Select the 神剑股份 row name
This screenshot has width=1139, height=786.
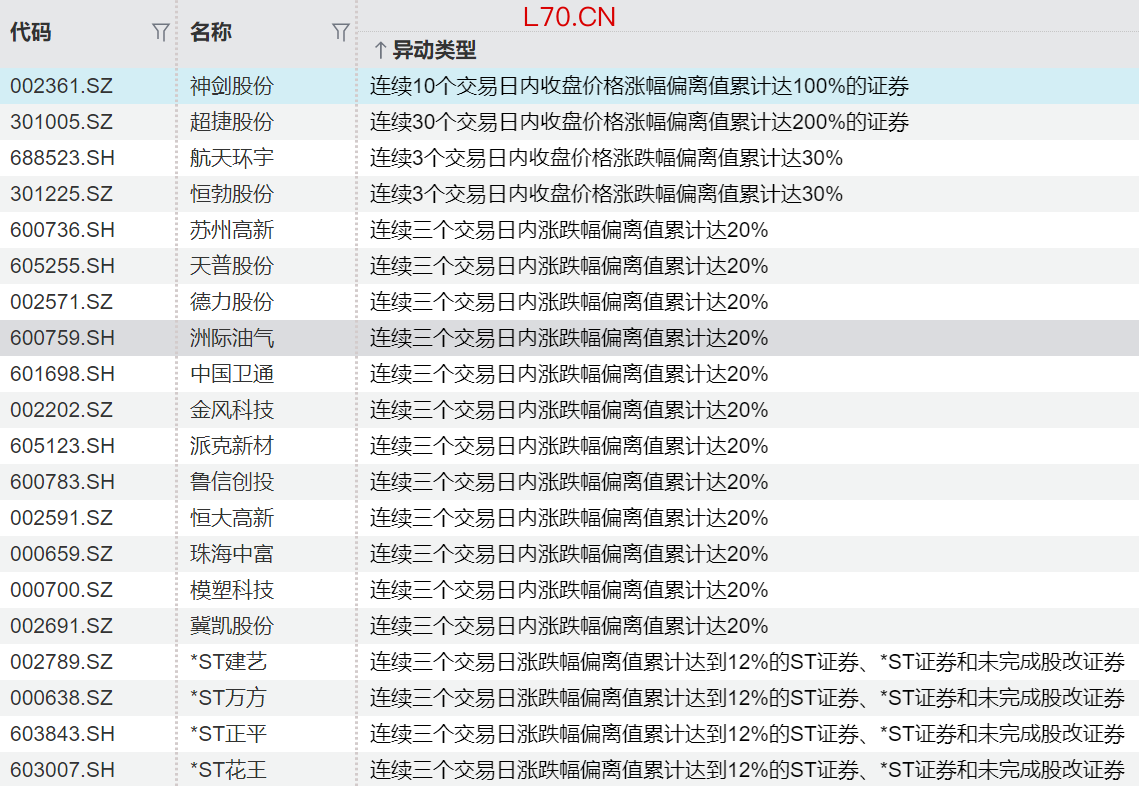pyautogui.click(x=232, y=86)
